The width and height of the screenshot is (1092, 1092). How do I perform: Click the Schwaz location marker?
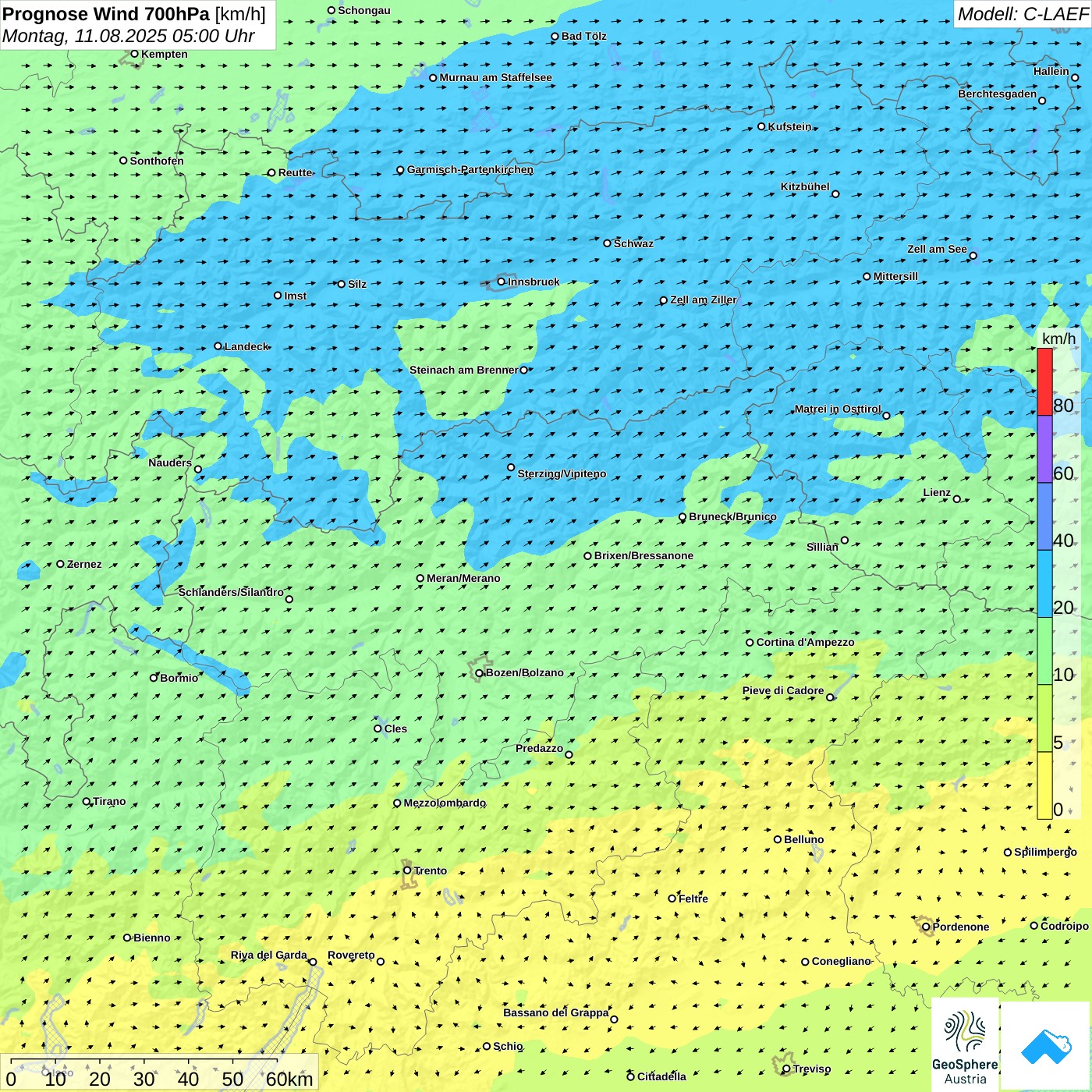pos(608,243)
